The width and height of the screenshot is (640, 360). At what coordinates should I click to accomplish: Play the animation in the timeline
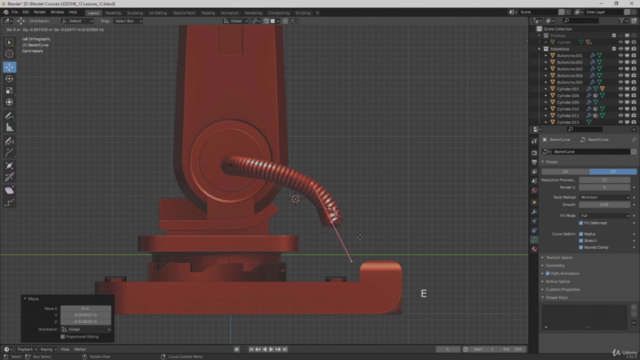pyautogui.click(x=271, y=349)
